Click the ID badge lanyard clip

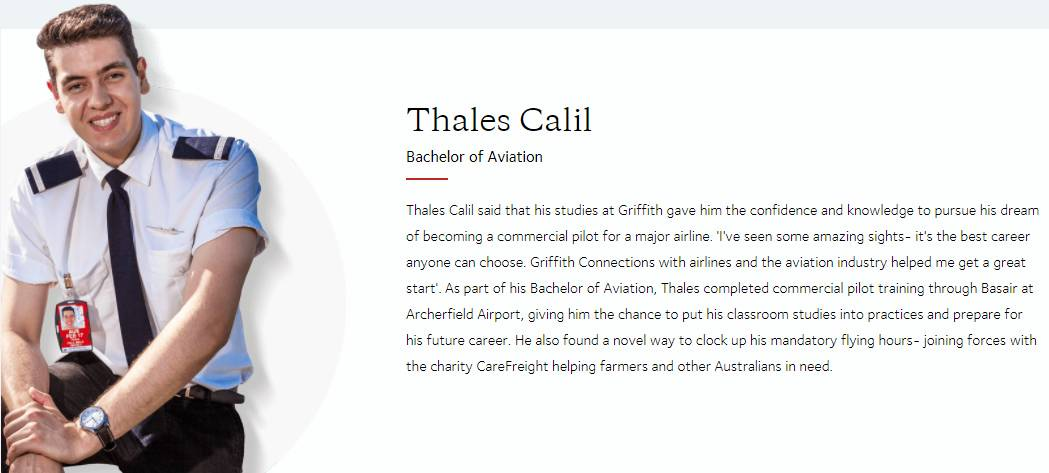coord(68,289)
